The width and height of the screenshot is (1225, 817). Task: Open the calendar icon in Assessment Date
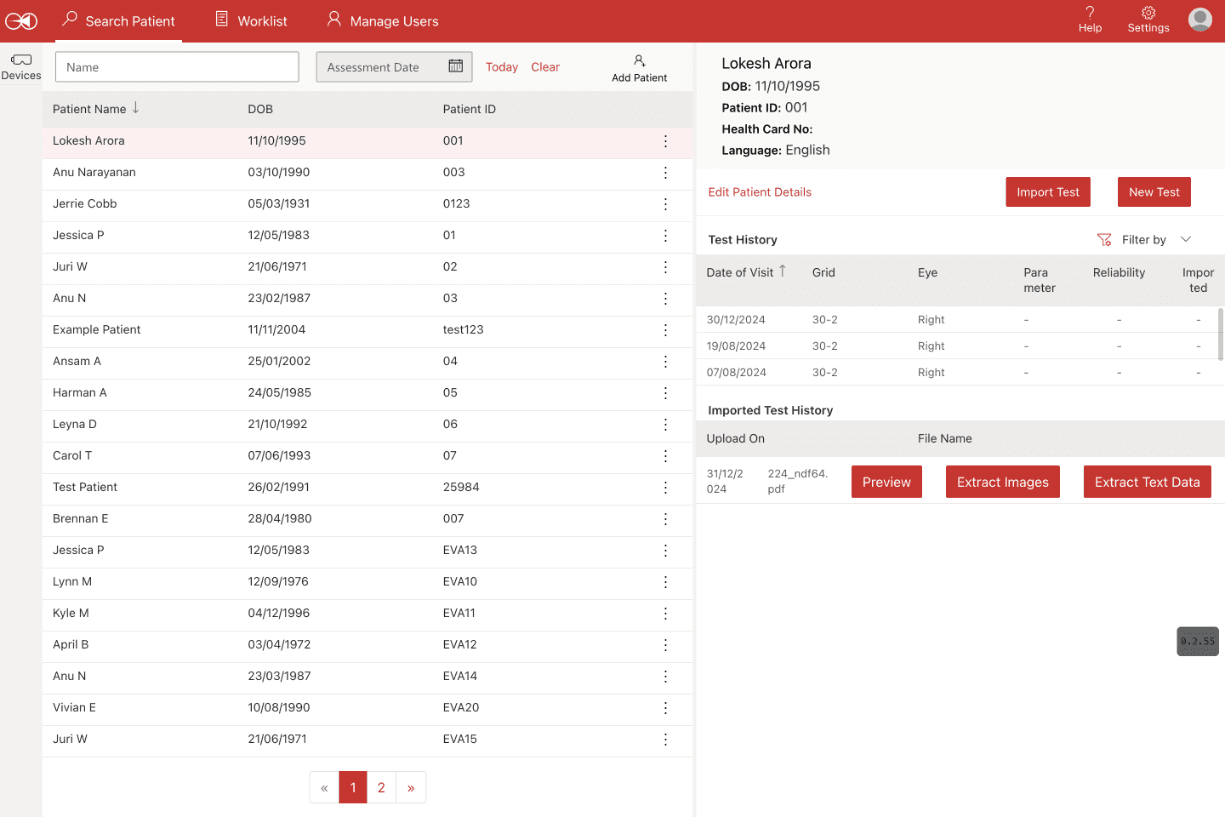click(456, 67)
